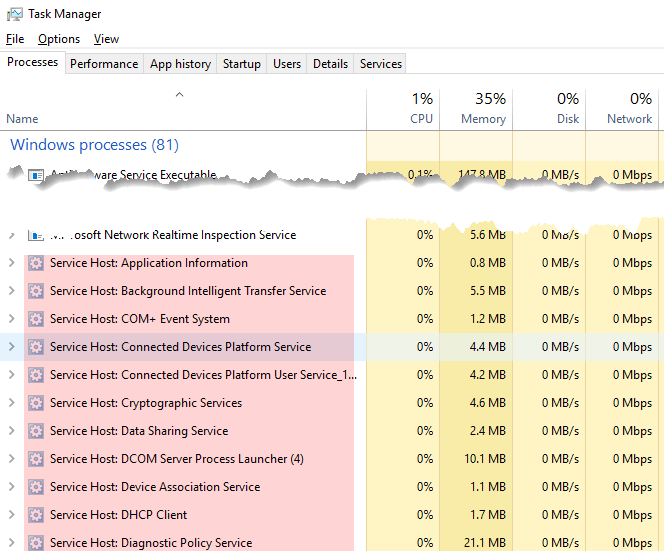Select Service Host: Diagnostic Policy Service text
664x551 pixels.
pyautogui.click(x=151, y=543)
